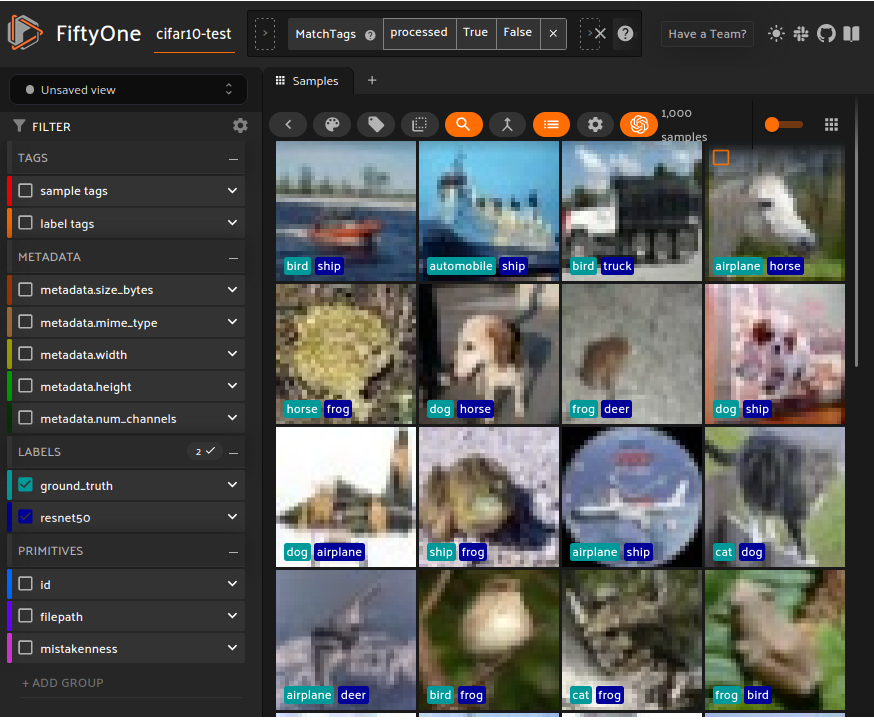Click the FiftyOne title text
Image resolution: width=874 pixels, height=721 pixels.
pos(99,33)
